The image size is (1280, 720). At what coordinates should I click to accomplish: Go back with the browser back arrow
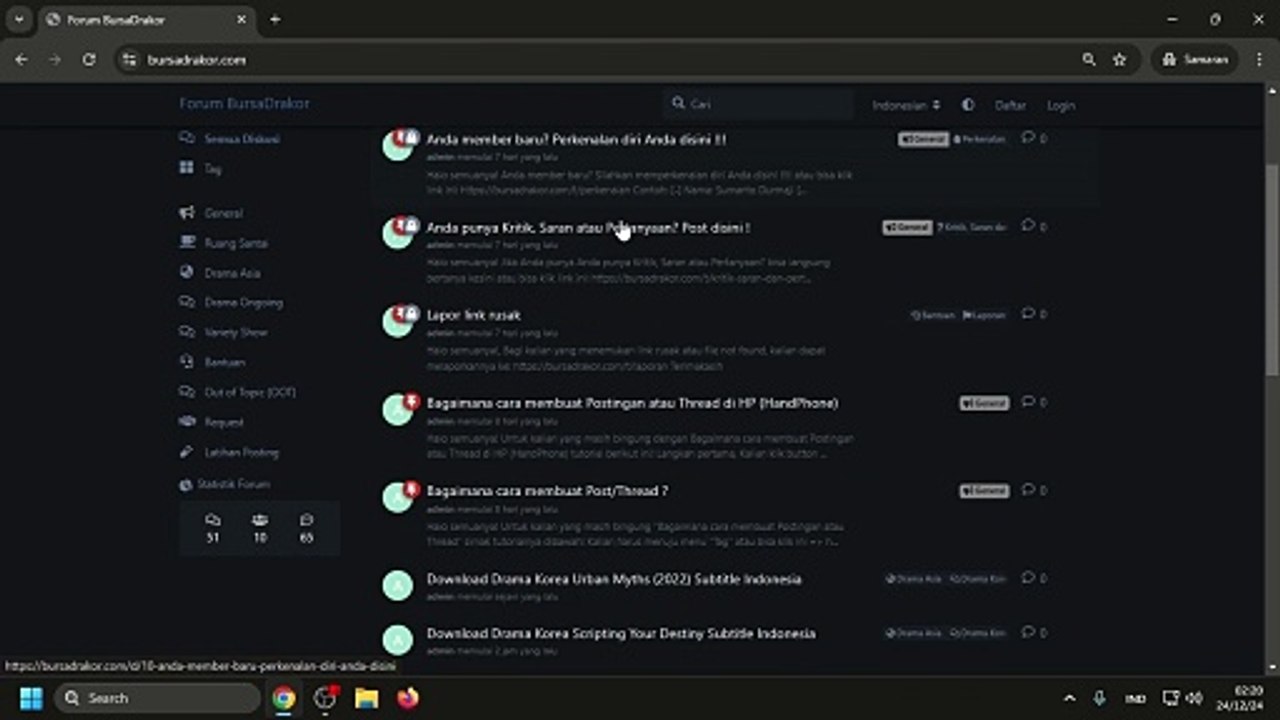[x=21, y=60]
